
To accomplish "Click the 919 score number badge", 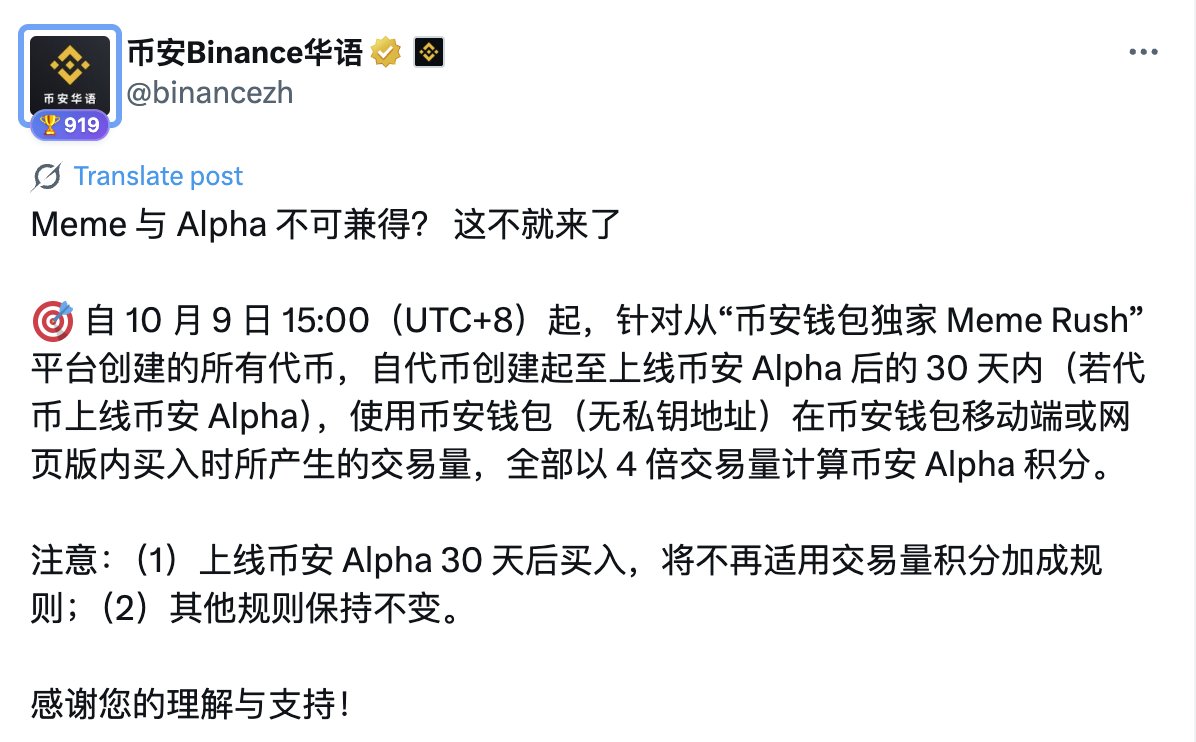I will tap(81, 125).
